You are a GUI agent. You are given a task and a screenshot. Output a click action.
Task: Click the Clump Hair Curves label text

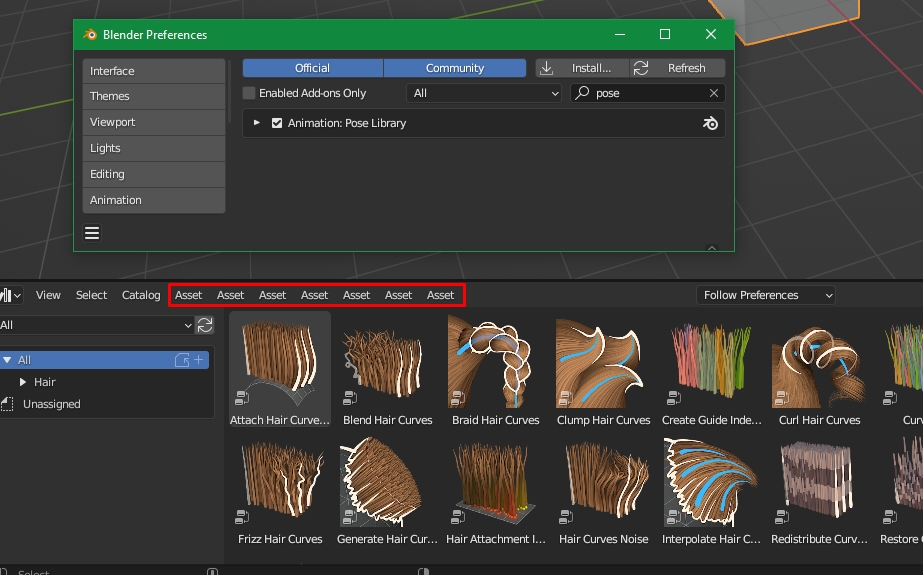[x=603, y=420]
